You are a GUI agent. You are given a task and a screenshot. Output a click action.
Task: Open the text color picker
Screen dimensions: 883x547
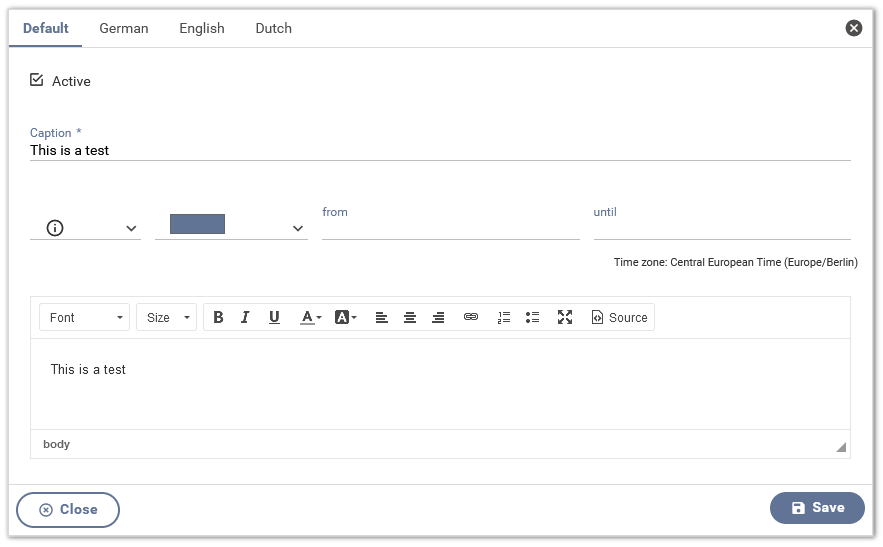click(x=311, y=317)
